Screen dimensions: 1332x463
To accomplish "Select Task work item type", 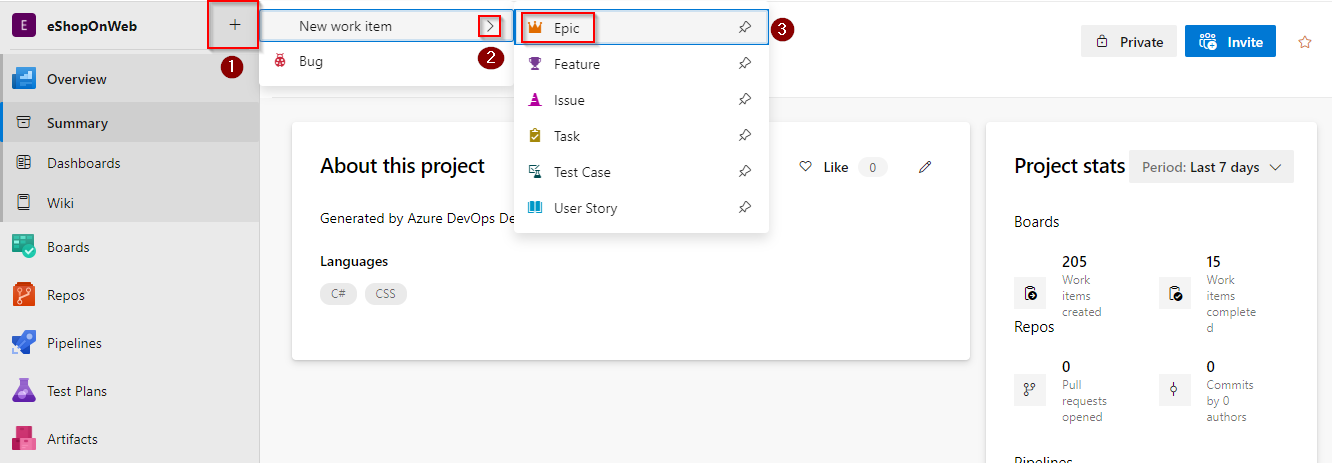I will coord(641,136).
